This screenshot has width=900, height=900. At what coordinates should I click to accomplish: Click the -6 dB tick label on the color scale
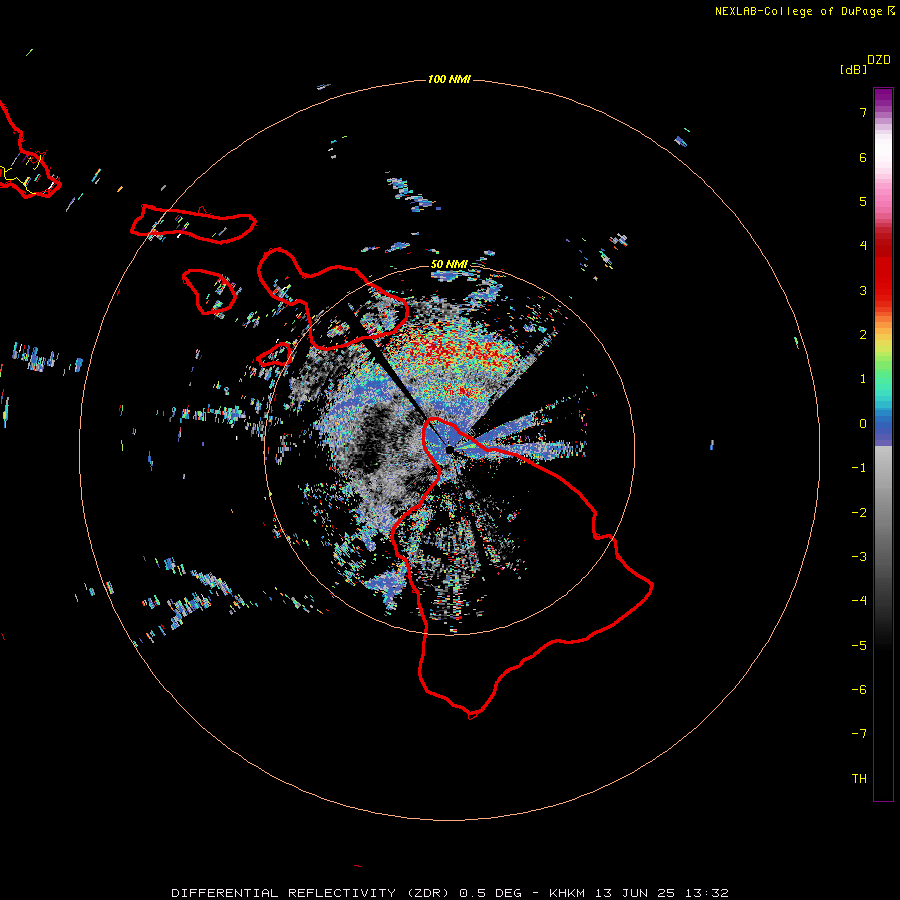tap(859, 690)
